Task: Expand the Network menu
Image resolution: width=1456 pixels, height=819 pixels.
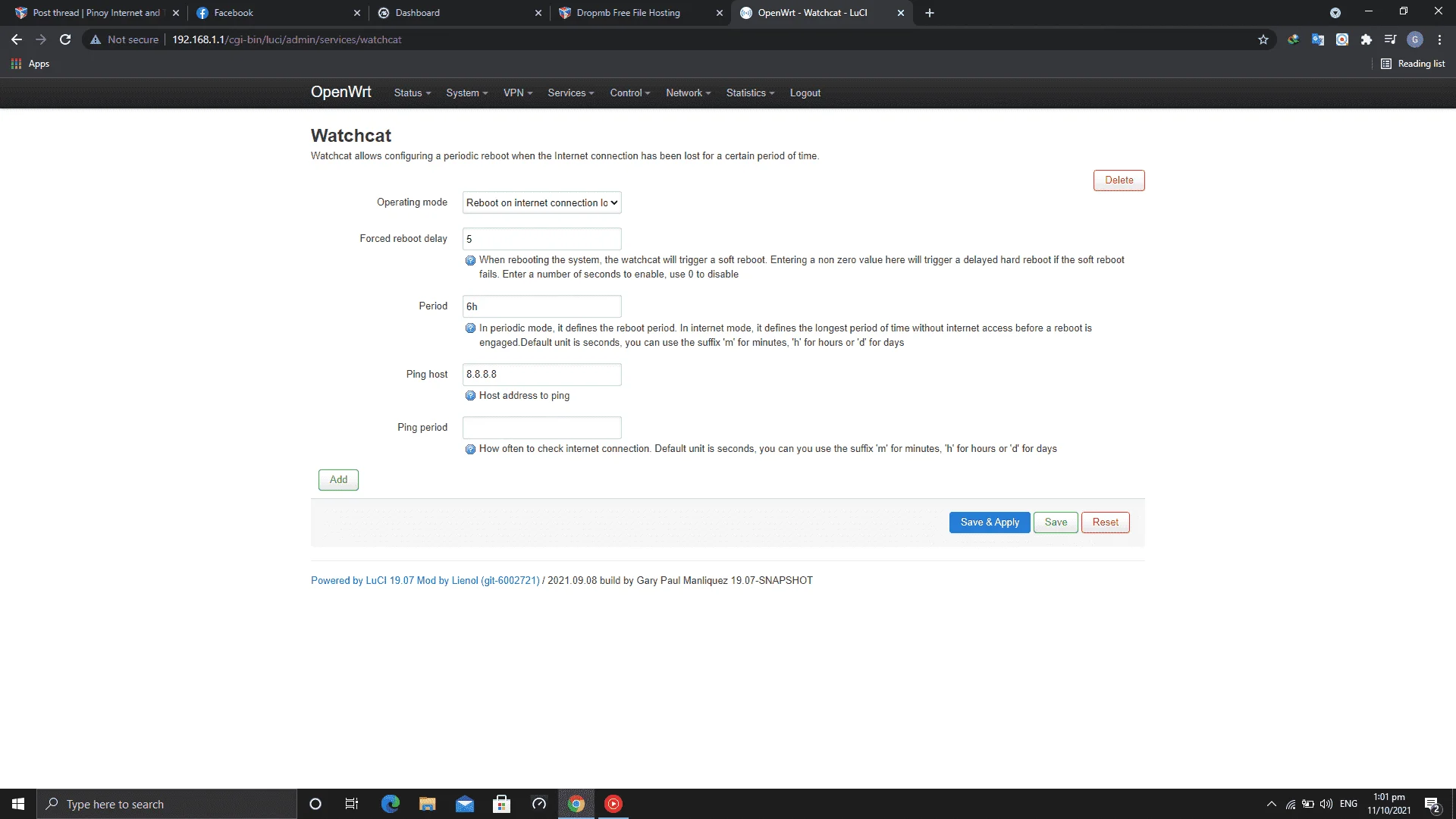Action: (689, 93)
